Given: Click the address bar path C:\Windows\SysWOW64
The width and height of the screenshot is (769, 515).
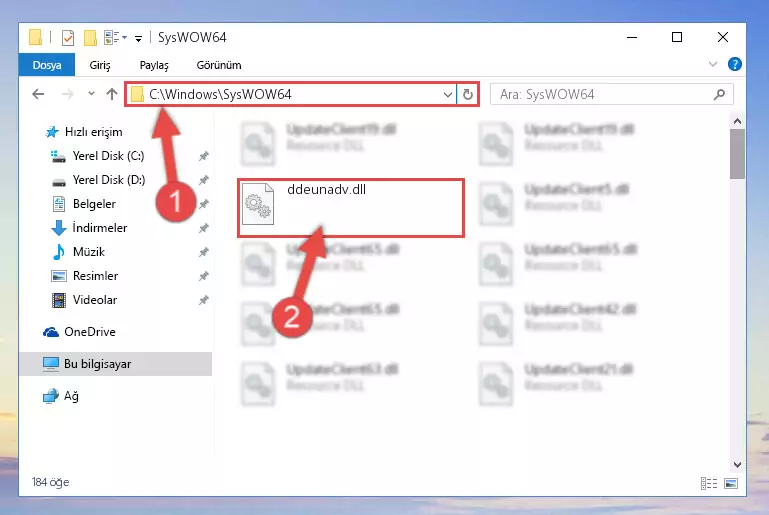Looking at the screenshot, I should (220, 94).
